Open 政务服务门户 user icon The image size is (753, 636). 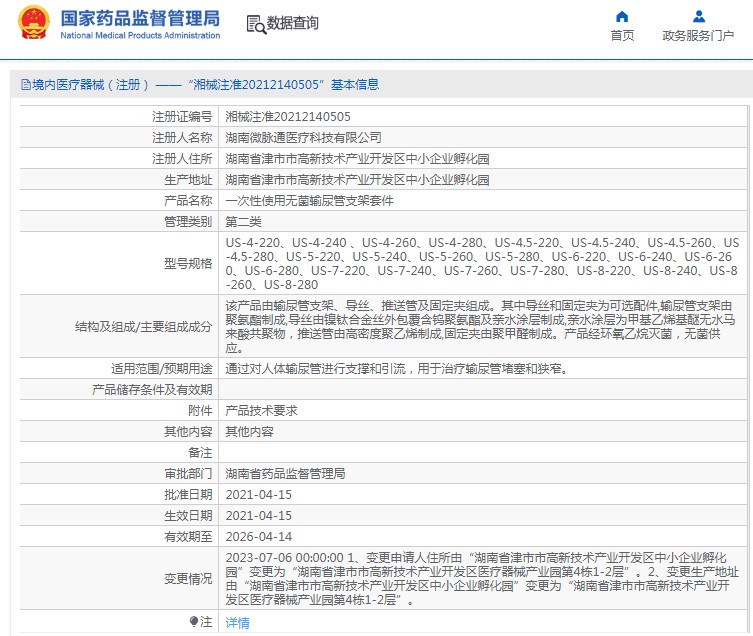(x=699, y=17)
